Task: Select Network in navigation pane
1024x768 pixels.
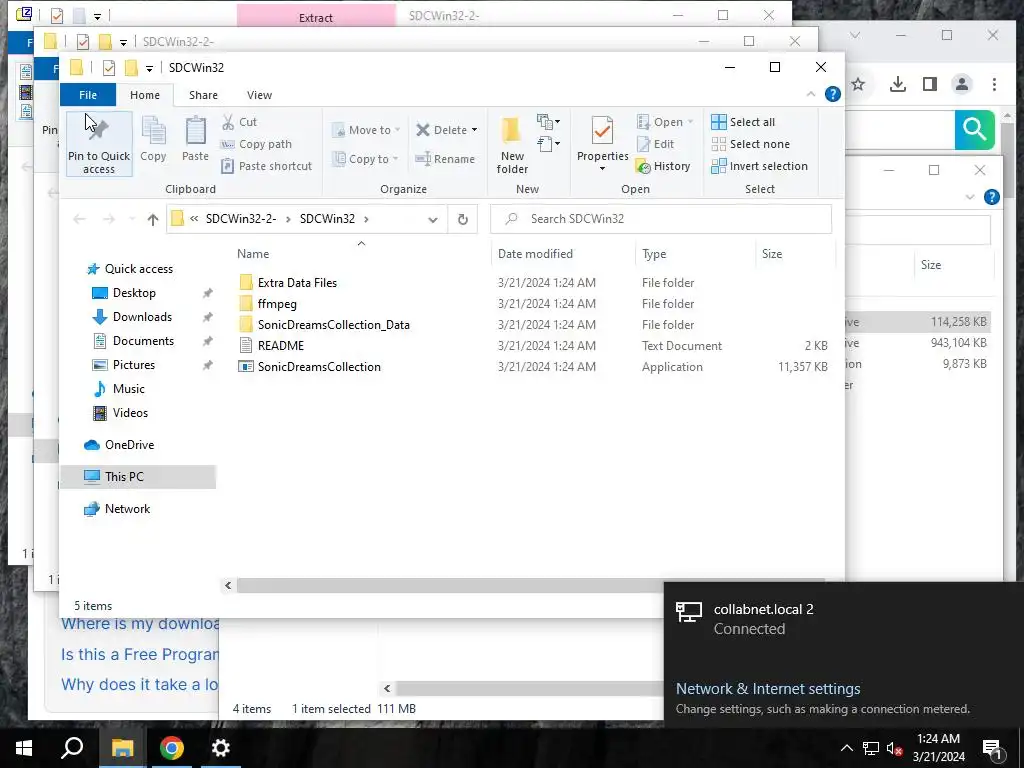Action: (x=127, y=509)
